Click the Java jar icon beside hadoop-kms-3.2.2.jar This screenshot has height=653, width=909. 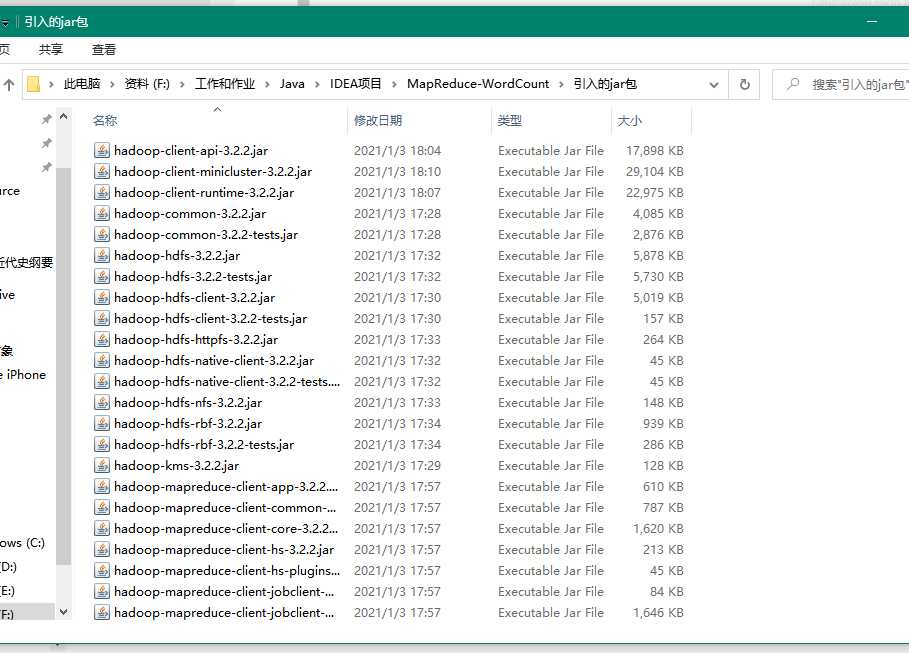click(101, 465)
